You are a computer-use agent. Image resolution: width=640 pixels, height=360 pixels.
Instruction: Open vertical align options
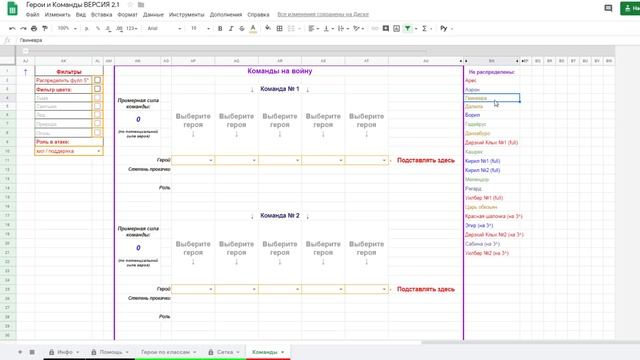click(328, 29)
